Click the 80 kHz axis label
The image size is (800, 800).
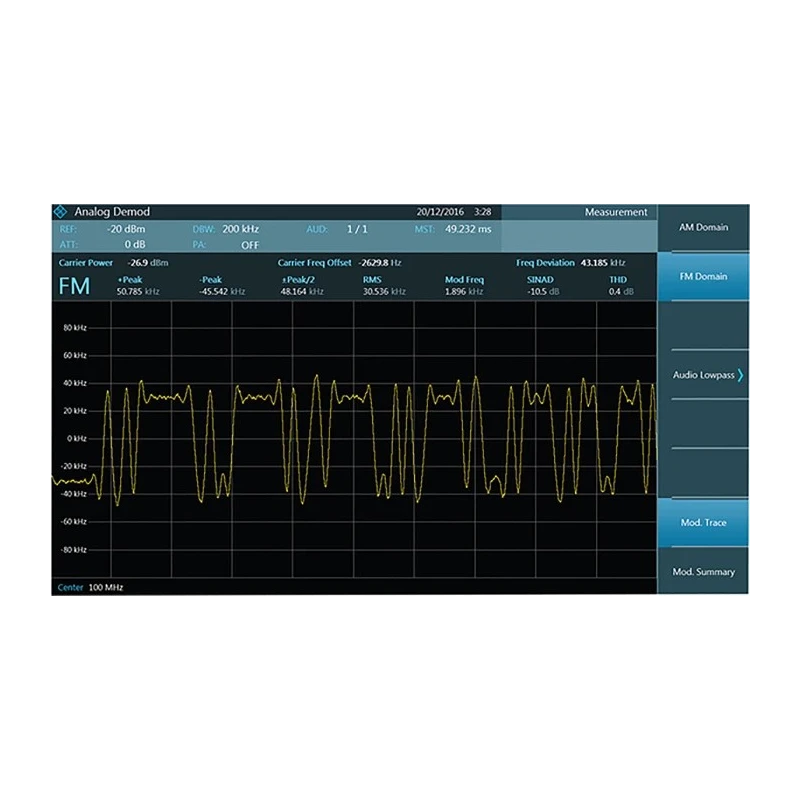(x=75, y=328)
